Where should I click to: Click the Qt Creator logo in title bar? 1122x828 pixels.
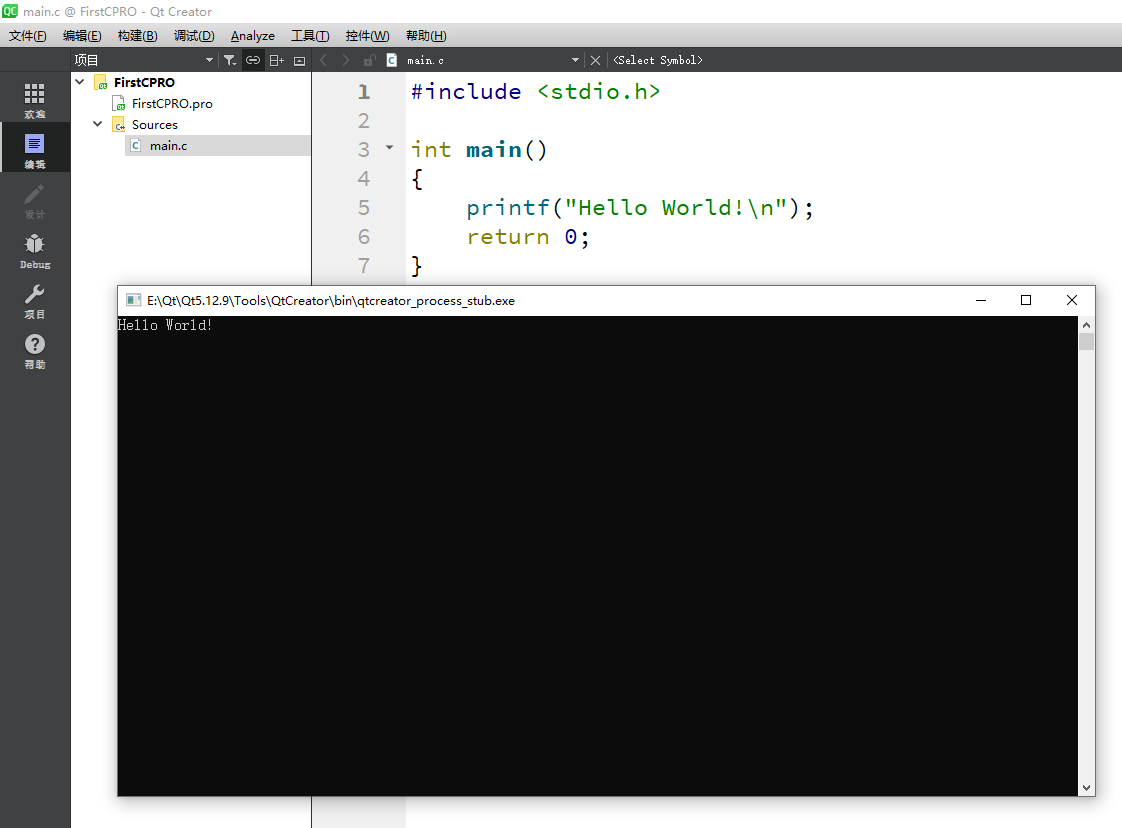(x=10, y=11)
